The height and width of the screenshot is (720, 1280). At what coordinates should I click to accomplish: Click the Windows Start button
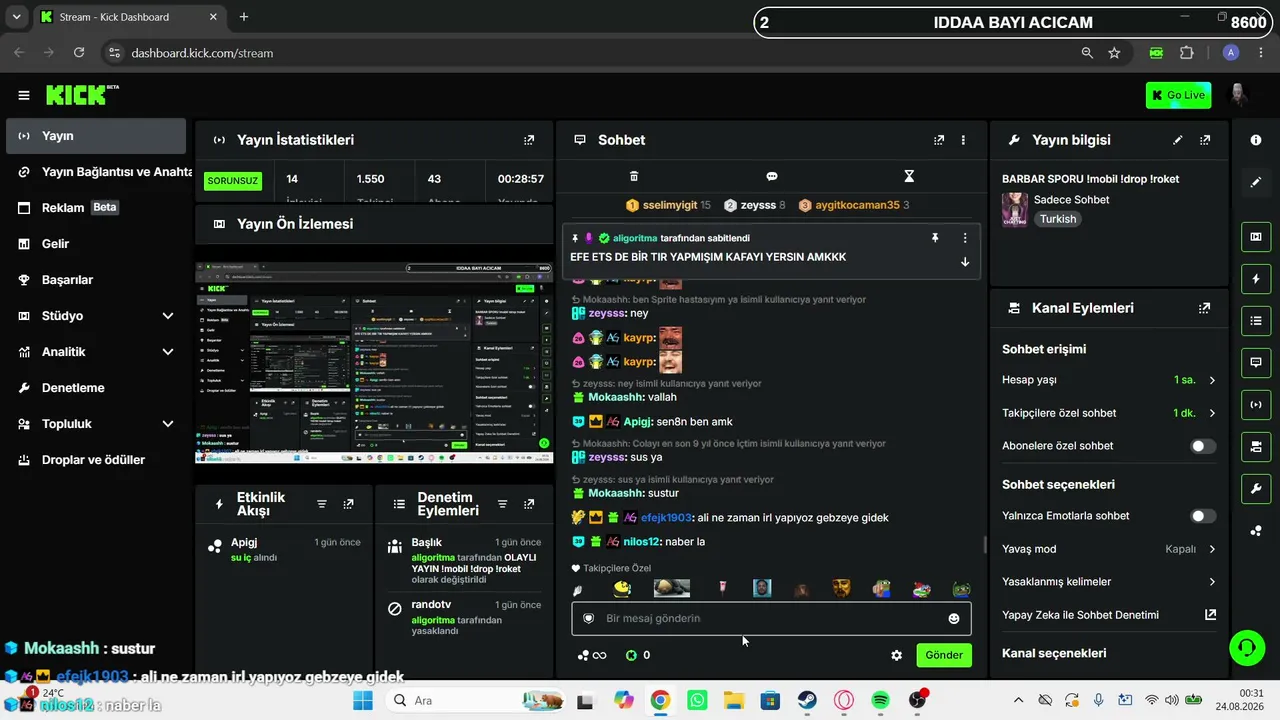click(362, 700)
